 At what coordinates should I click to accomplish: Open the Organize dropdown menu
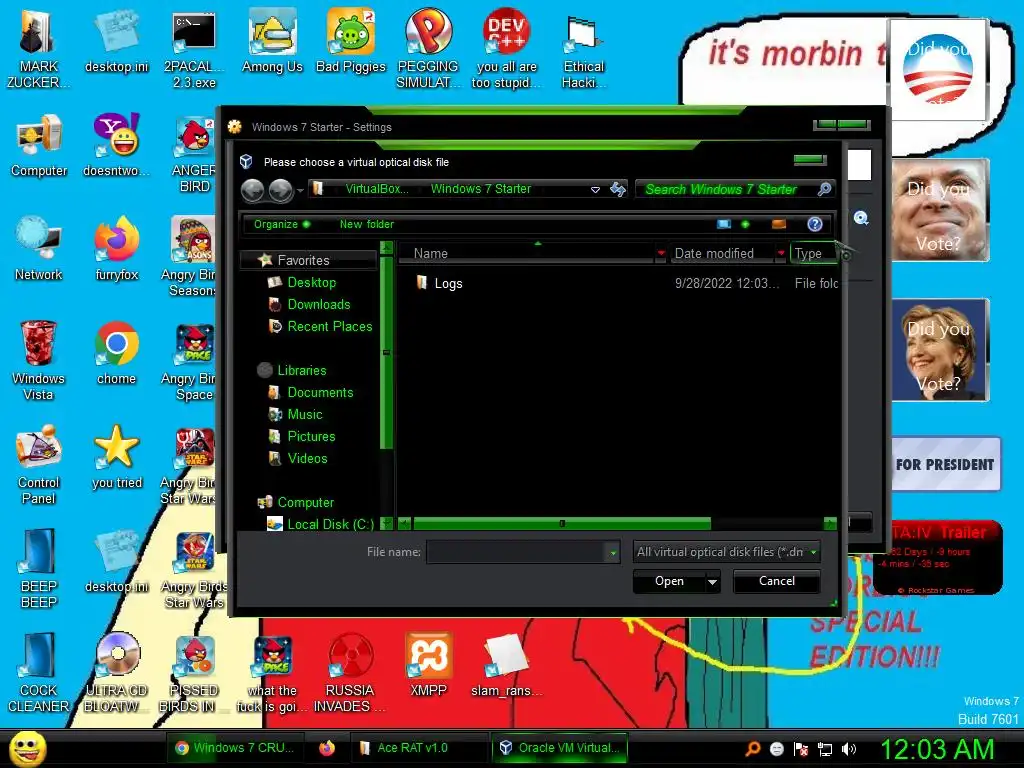tap(281, 224)
